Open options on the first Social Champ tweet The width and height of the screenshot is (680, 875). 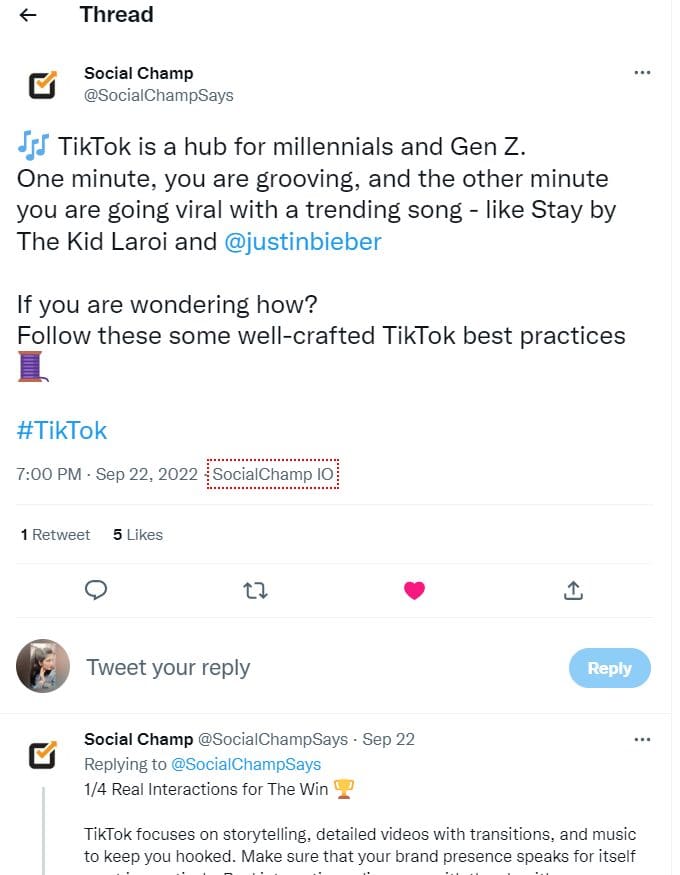pyautogui.click(x=643, y=71)
